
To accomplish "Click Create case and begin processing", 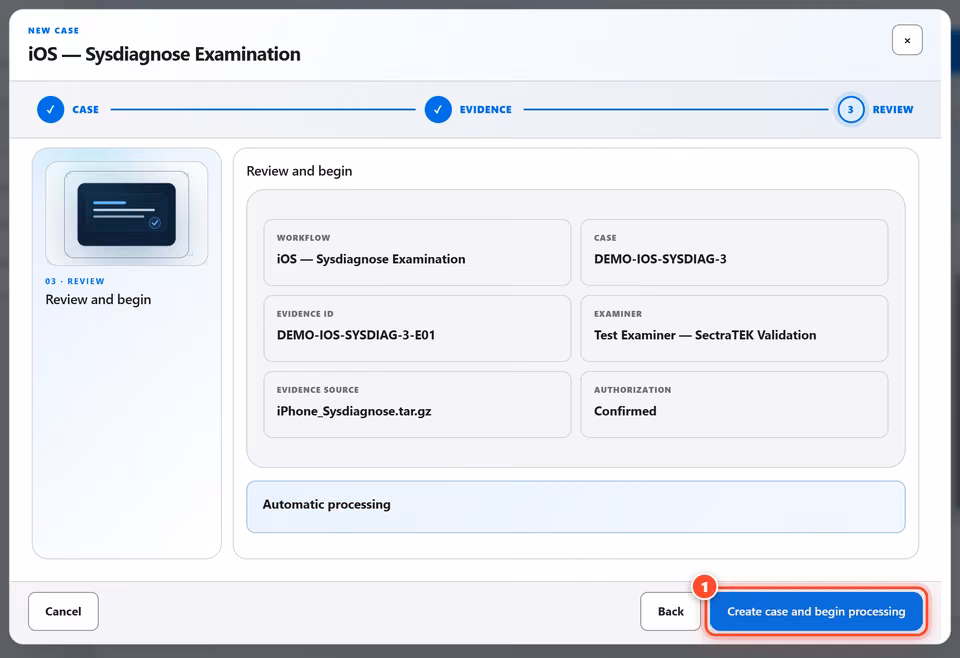I will click(816, 611).
